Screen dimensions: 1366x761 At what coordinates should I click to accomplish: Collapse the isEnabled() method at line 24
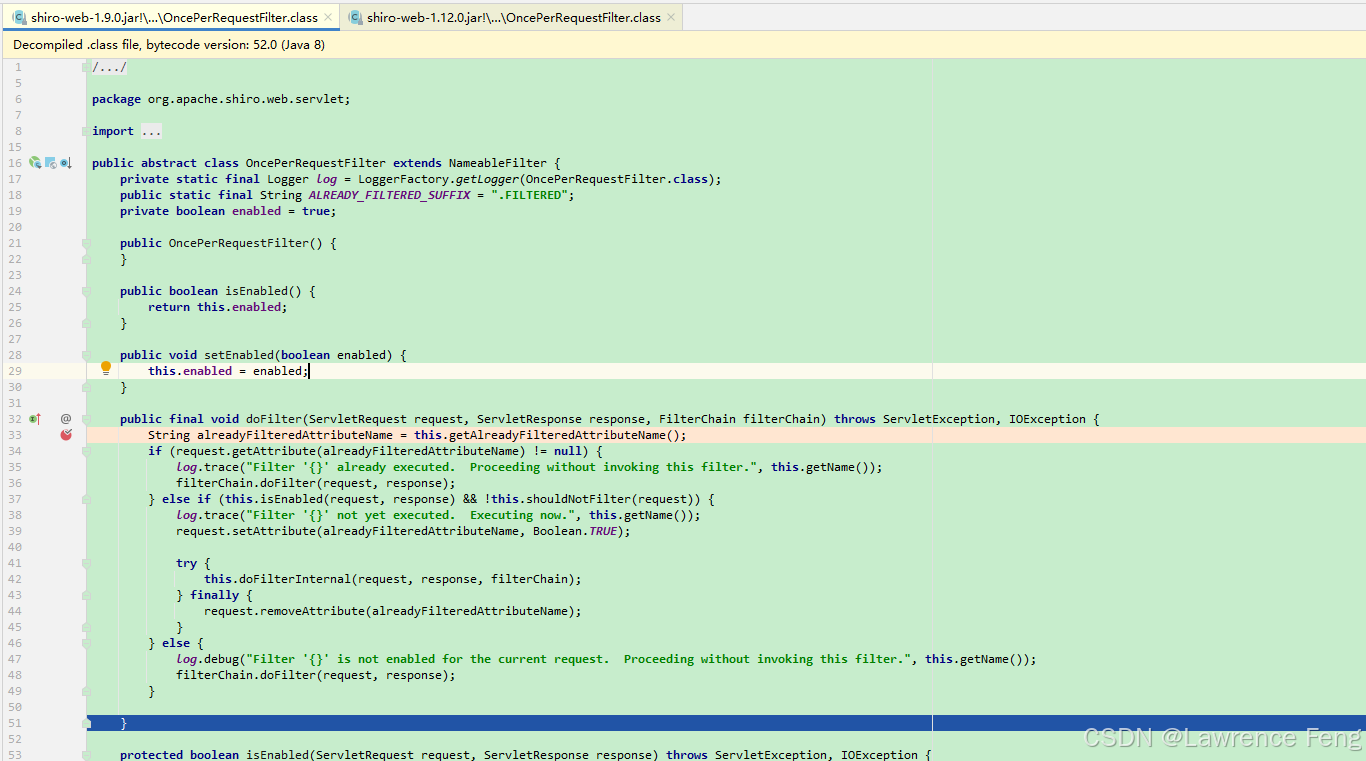pos(86,291)
